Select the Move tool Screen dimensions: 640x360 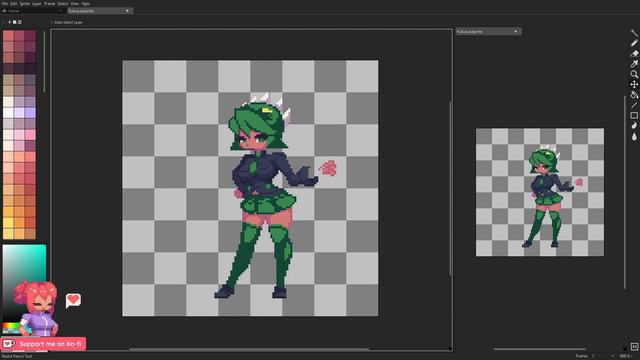[634, 84]
